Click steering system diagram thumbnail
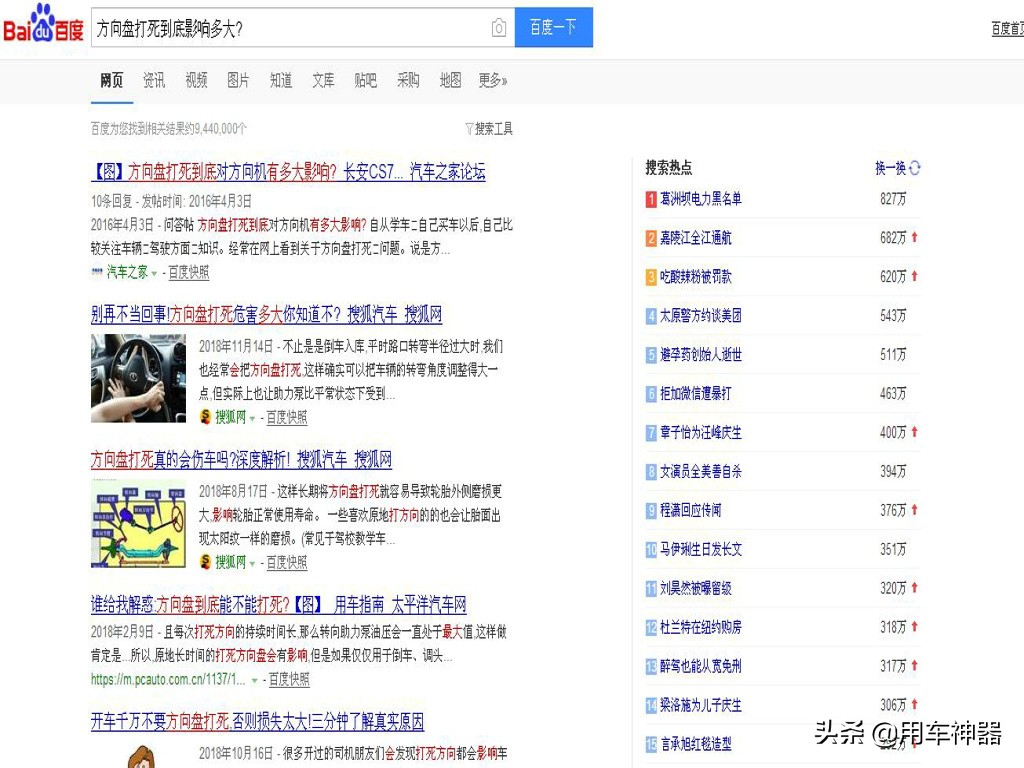This screenshot has width=1024, height=768. 138,523
